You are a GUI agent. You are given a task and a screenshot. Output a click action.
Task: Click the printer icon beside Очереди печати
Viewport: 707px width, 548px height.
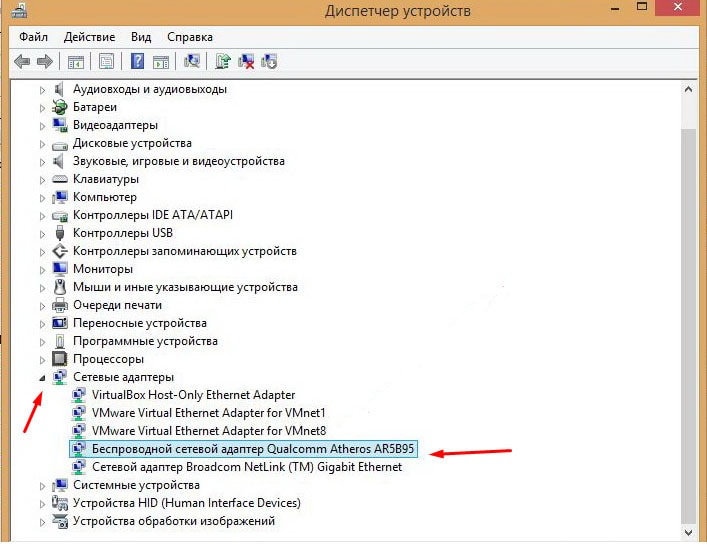click(x=60, y=305)
